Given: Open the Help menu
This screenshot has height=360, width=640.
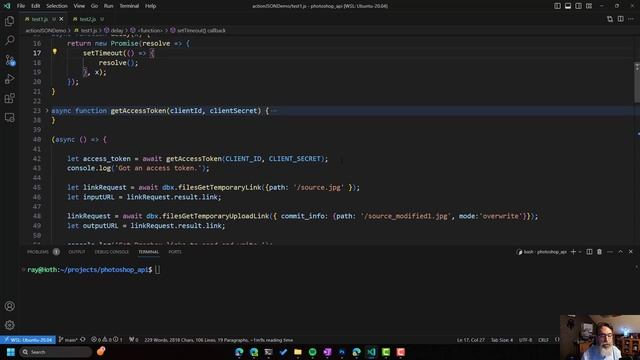Looking at the screenshot, I should 151,6.
